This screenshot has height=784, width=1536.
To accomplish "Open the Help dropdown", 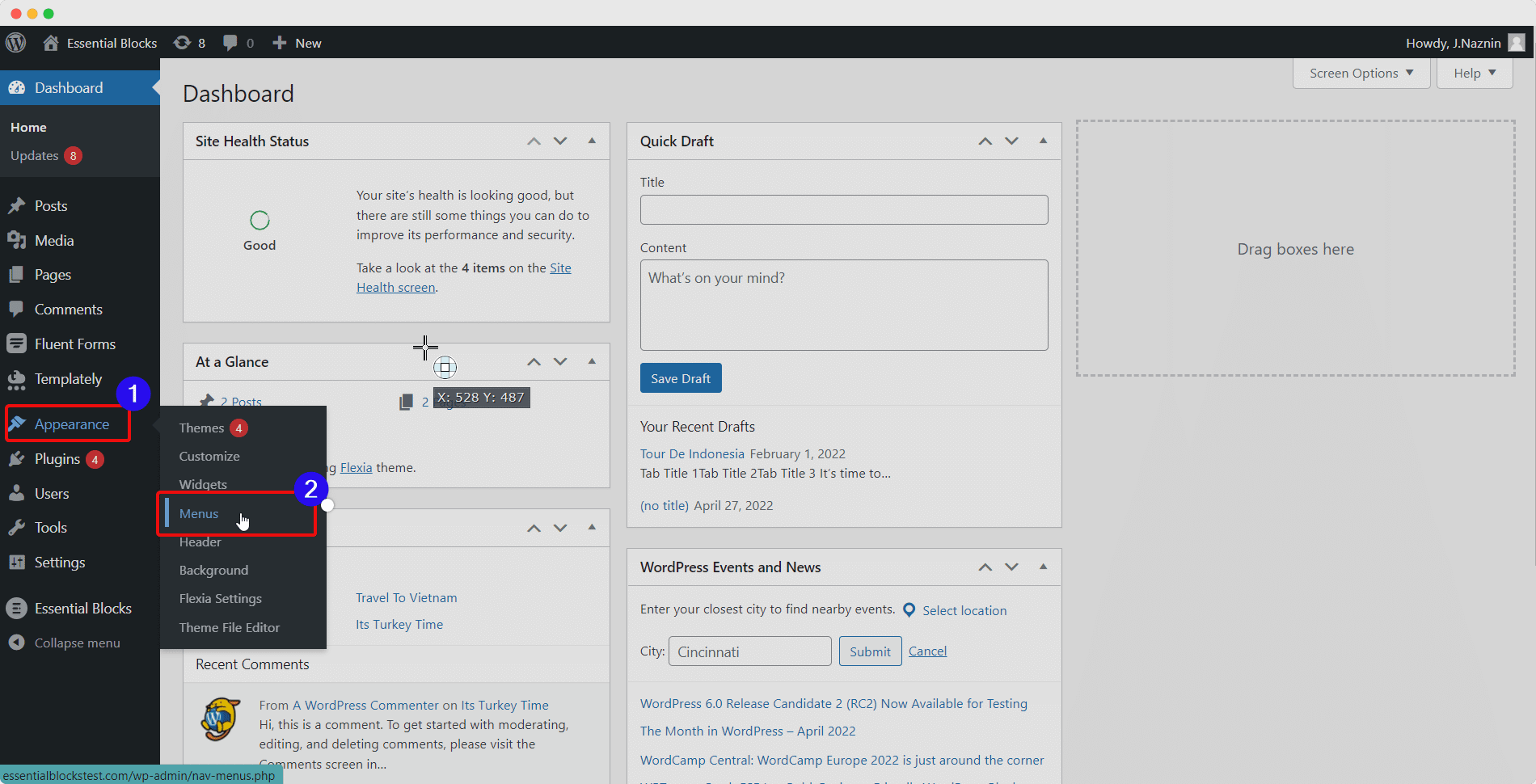I will click(1474, 73).
